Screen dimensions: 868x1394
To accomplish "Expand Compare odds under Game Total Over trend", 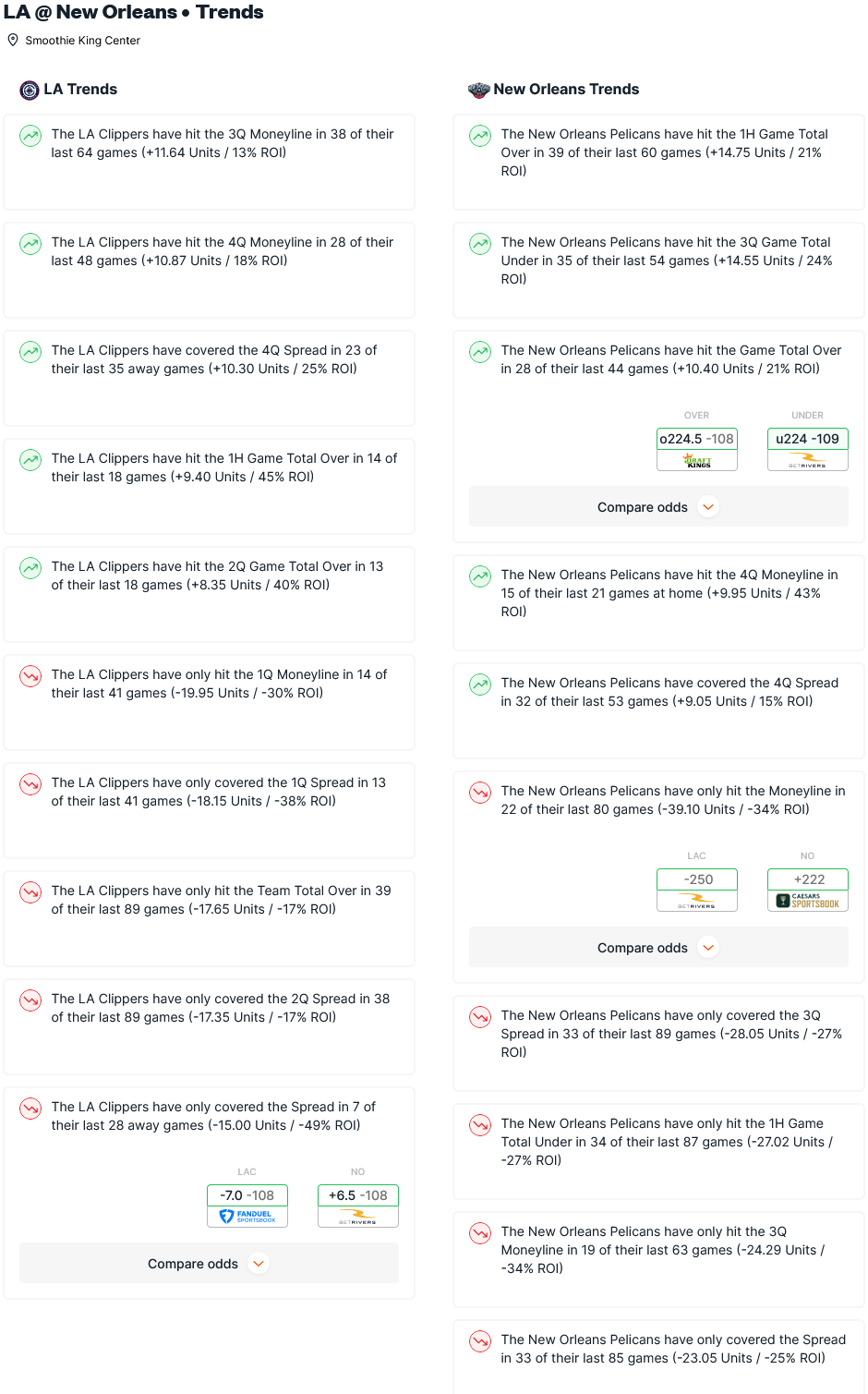I will 658,507.
